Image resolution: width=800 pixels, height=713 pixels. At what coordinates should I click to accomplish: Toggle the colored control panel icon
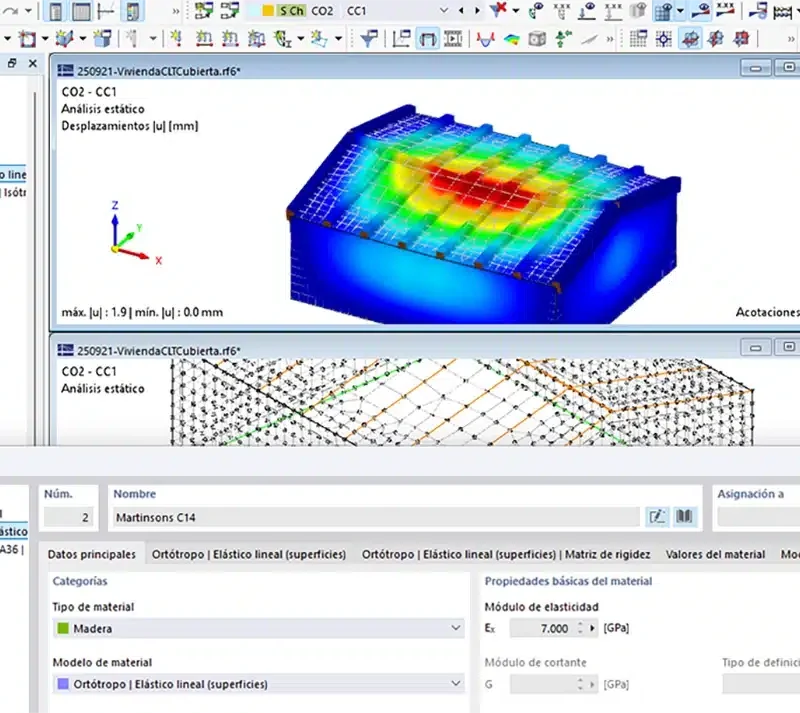[x=133, y=11]
